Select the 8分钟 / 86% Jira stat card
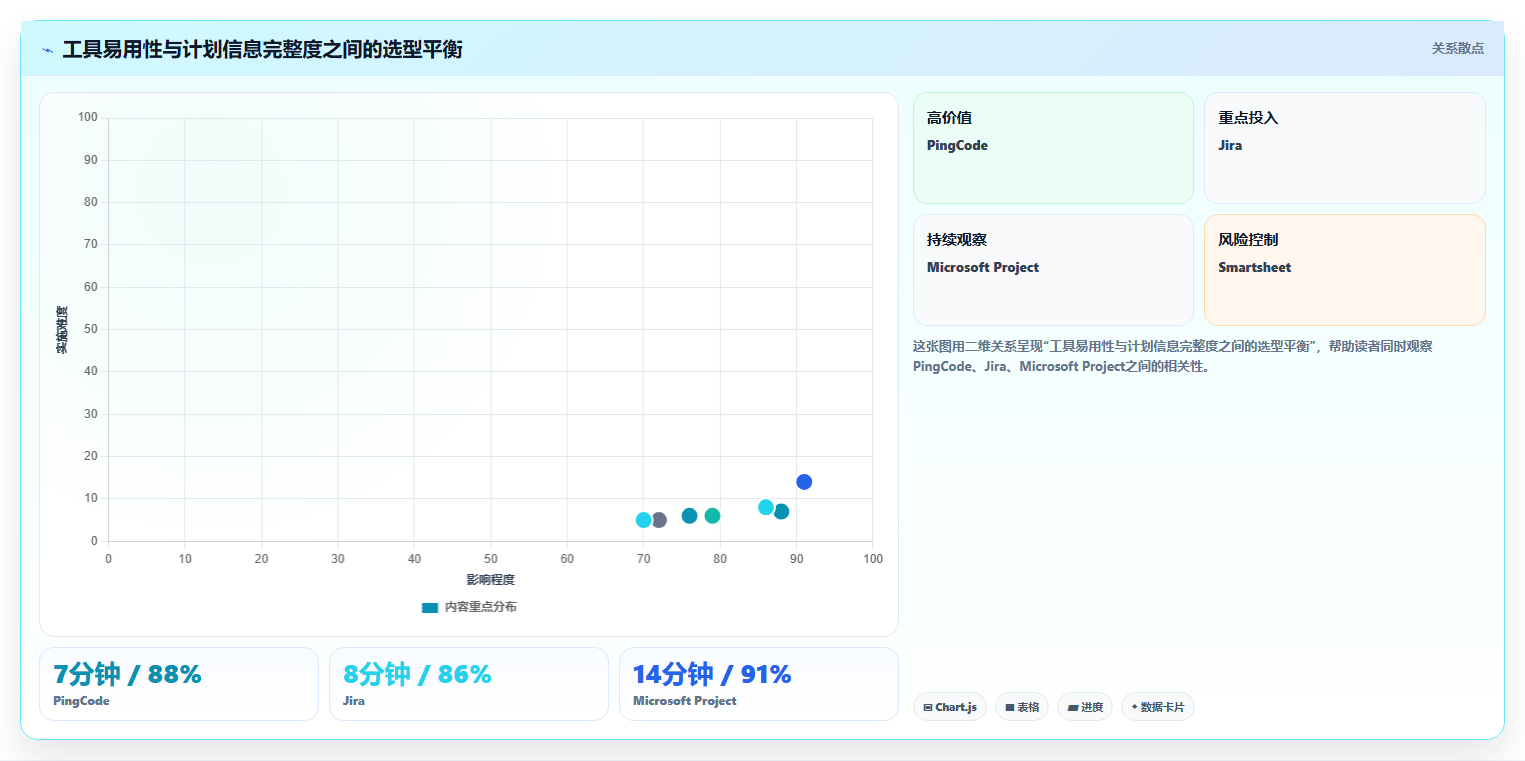Image resolution: width=1525 pixels, height=761 pixels. pyautogui.click(x=469, y=684)
